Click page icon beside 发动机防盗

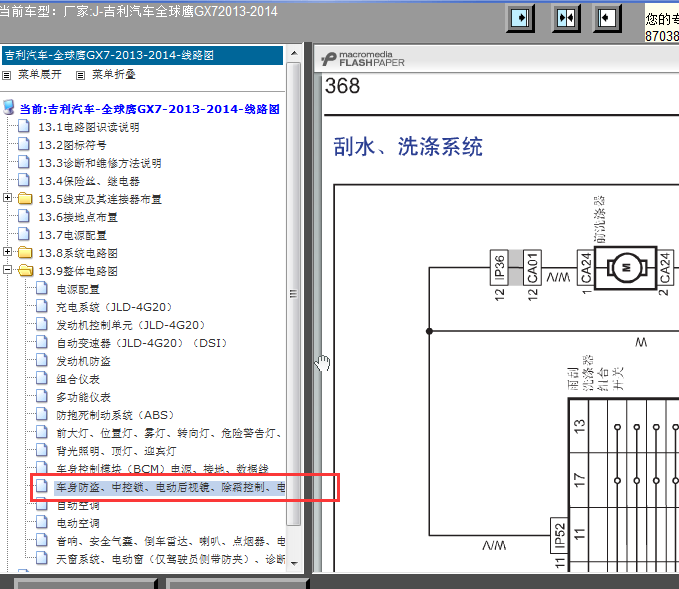point(42,360)
